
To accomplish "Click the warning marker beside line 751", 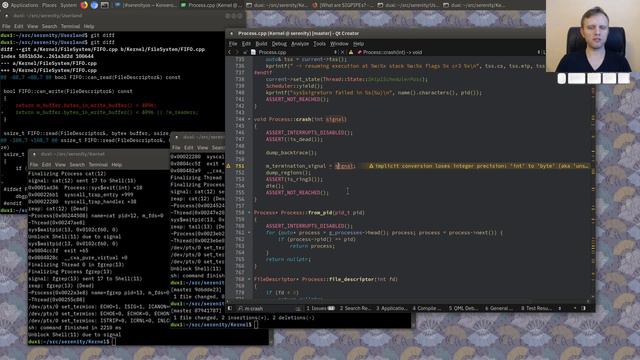I will tap(229, 166).
